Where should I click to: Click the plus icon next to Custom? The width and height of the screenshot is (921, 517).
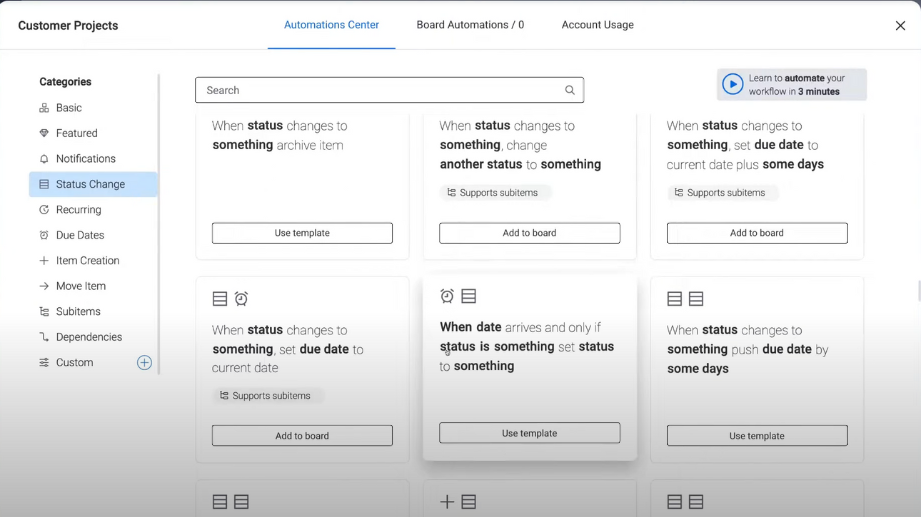[x=144, y=362]
